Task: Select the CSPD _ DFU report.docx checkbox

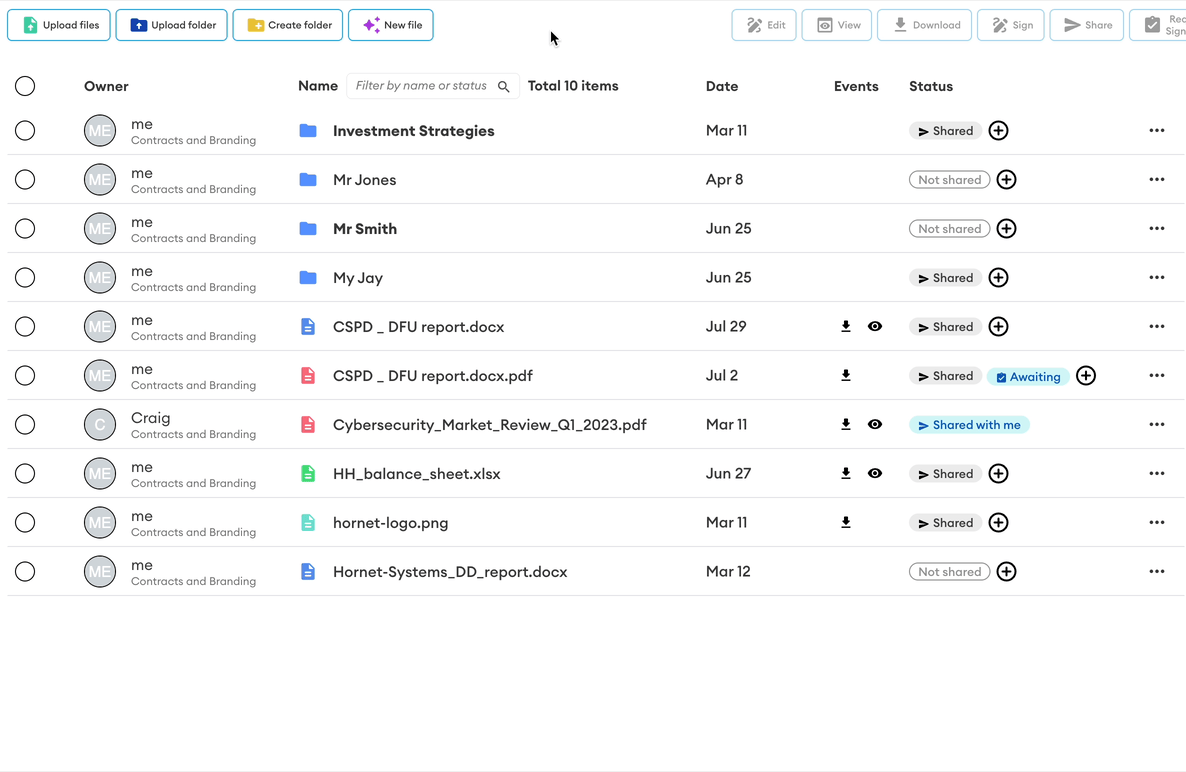Action: [x=25, y=327]
